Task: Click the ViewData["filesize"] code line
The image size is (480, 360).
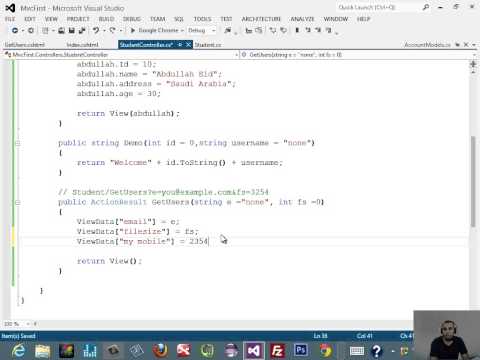Action: [137, 231]
